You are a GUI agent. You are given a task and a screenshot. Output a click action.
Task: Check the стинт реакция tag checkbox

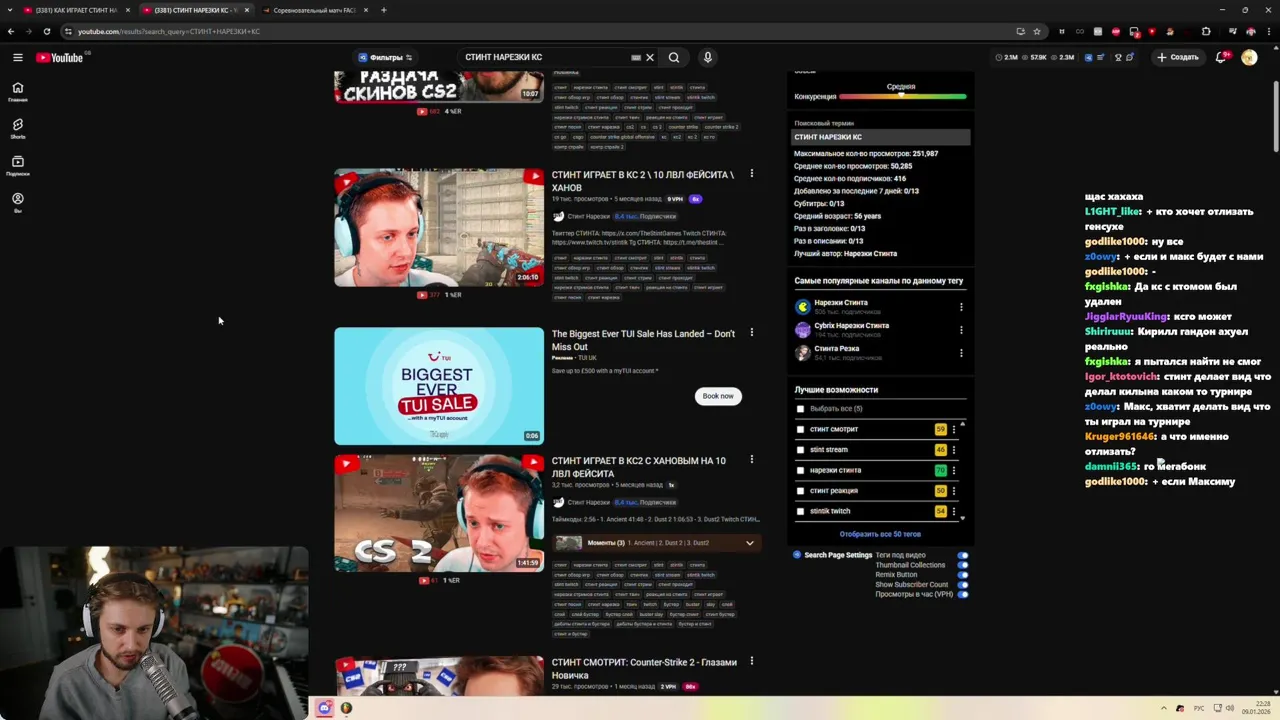tap(800, 491)
